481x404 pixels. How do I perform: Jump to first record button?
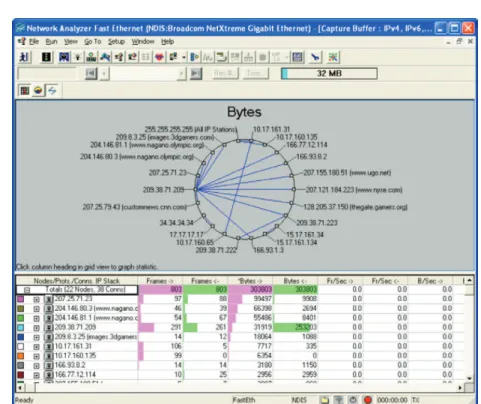point(91,73)
